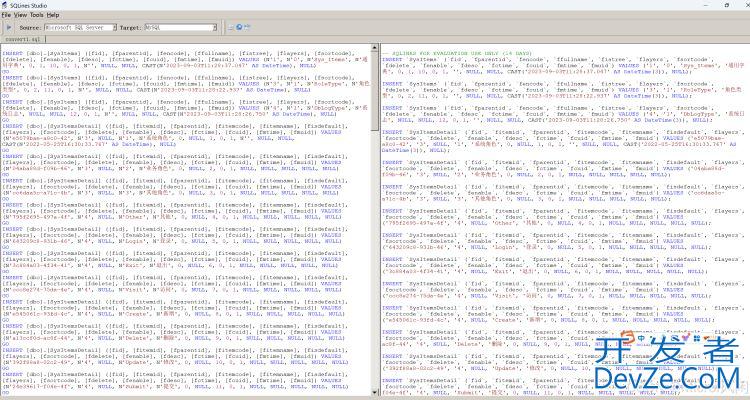Screen dimensions: 750x400
Task: Run the conversion with the play button
Action: pyautogui.click(x=9, y=27)
